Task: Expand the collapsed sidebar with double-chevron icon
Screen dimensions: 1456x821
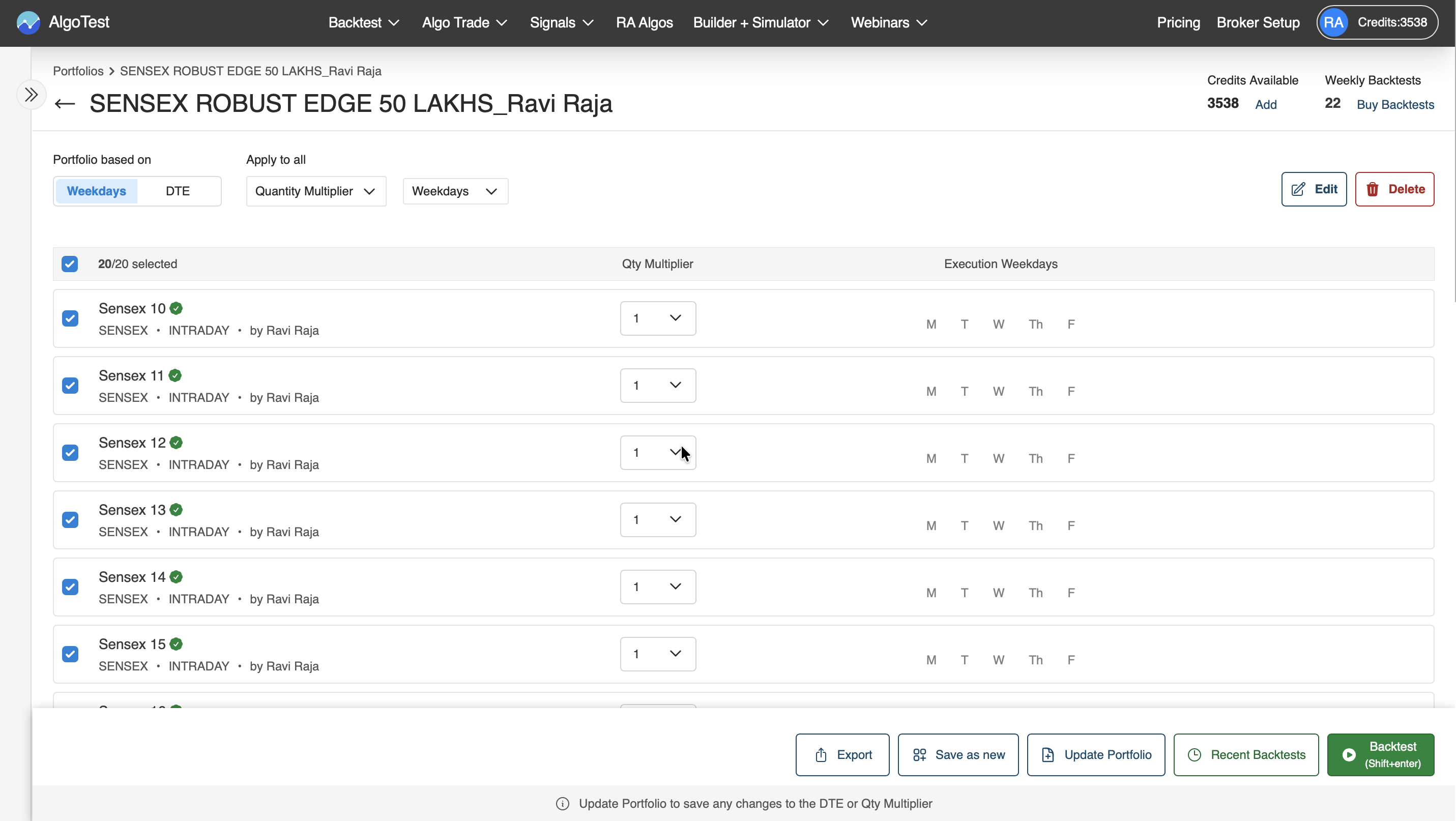Action: [31, 95]
